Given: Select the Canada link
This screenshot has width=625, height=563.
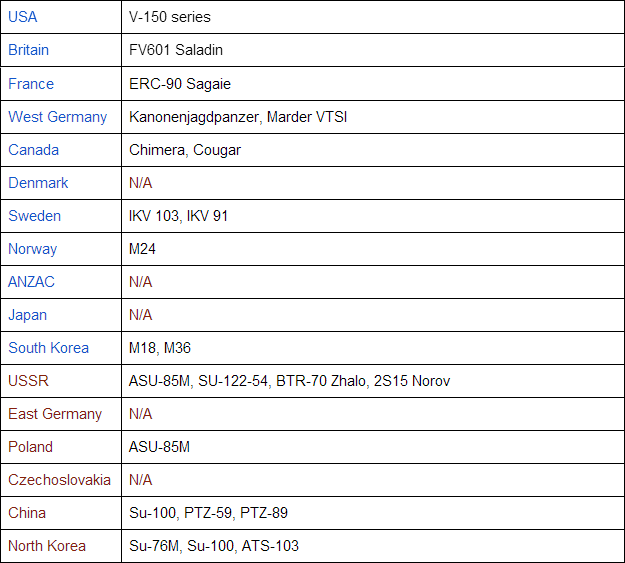Looking at the screenshot, I should (33, 149).
